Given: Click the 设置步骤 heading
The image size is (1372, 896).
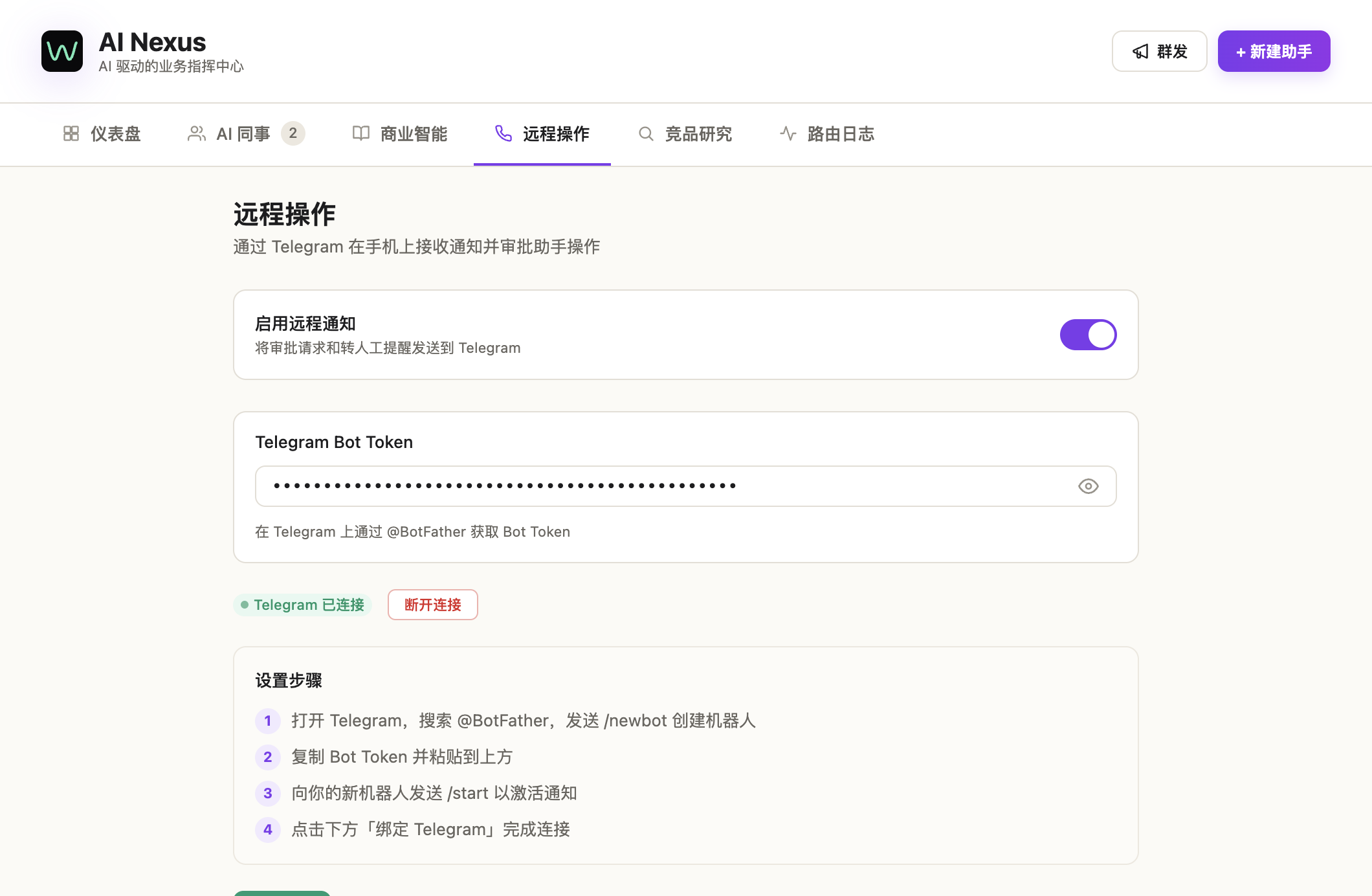Looking at the screenshot, I should pyautogui.click(x=289, y=680).
